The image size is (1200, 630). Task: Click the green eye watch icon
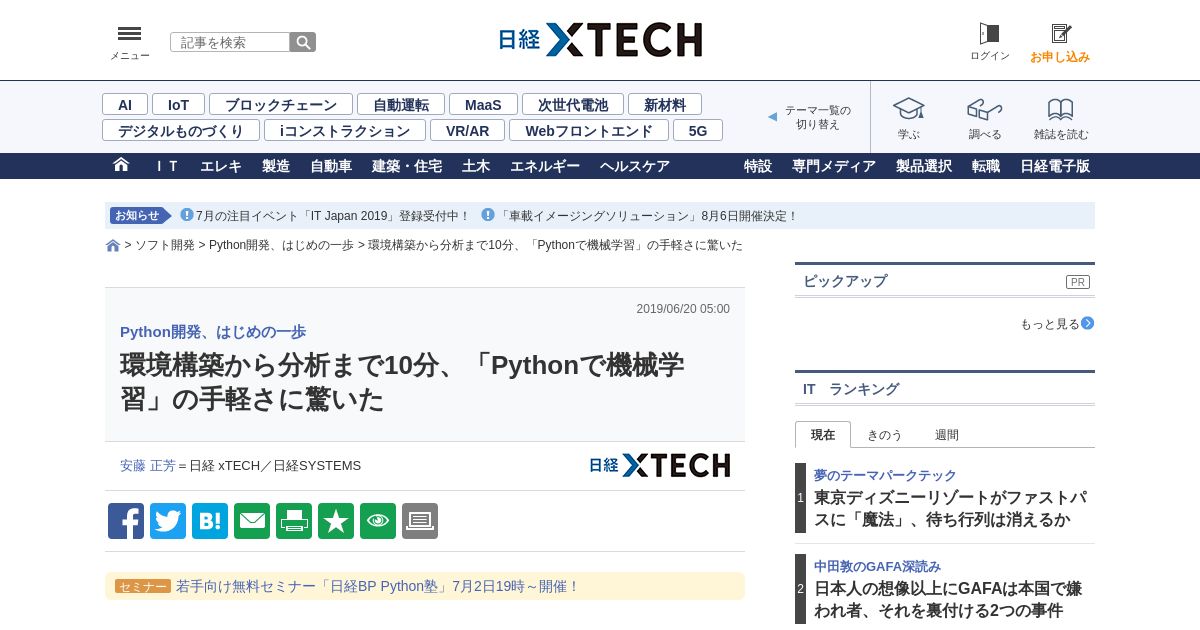click(x=378, y=521)
